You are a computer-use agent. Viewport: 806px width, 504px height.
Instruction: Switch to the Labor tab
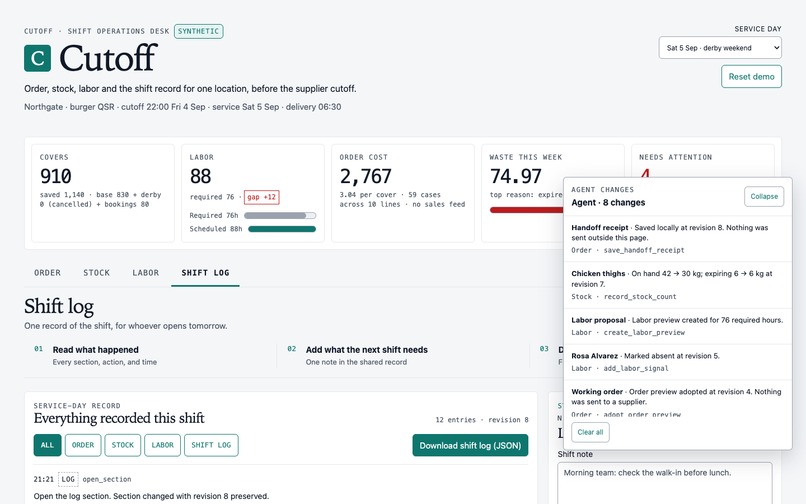tap(145, 273)
